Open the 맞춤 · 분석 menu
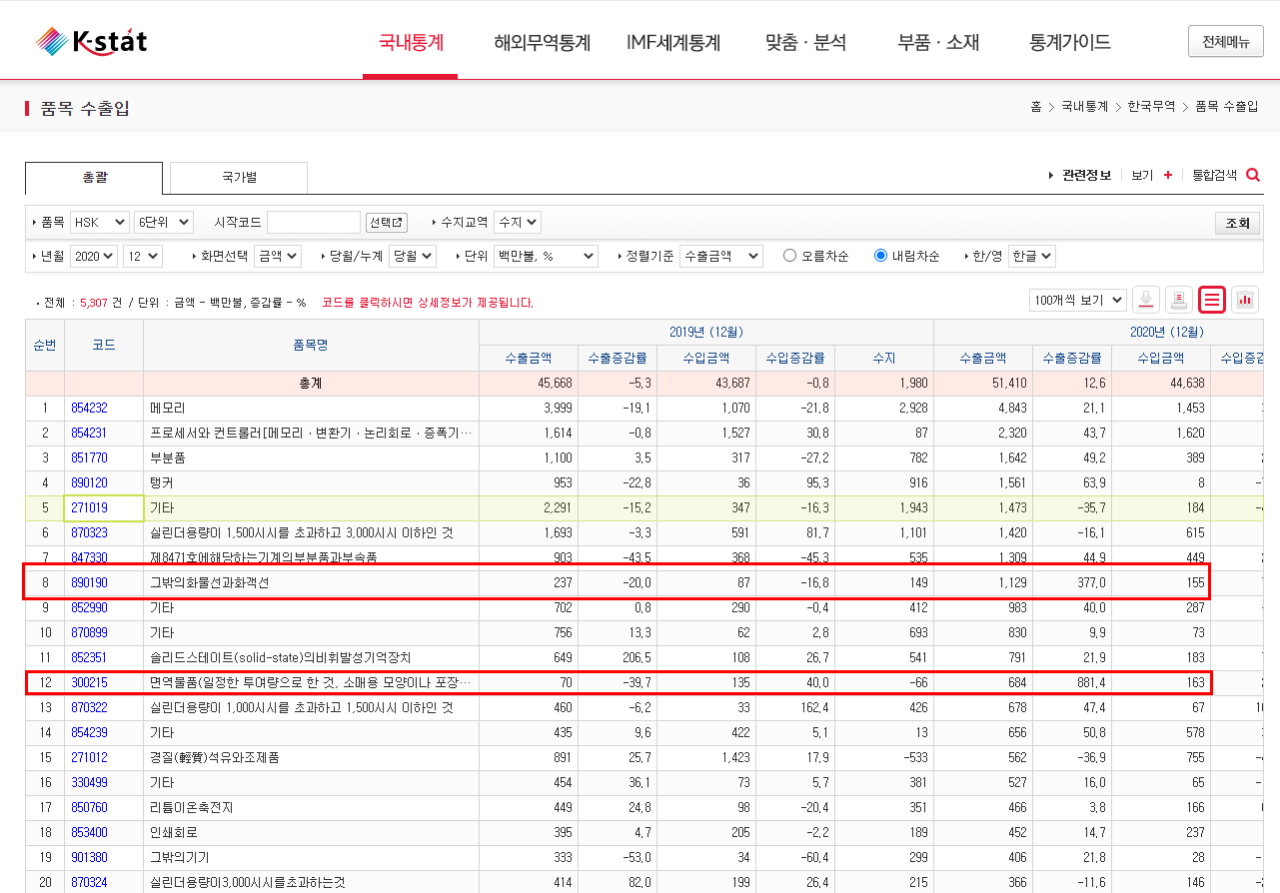 pyautogui.click(x=806, y=43)
